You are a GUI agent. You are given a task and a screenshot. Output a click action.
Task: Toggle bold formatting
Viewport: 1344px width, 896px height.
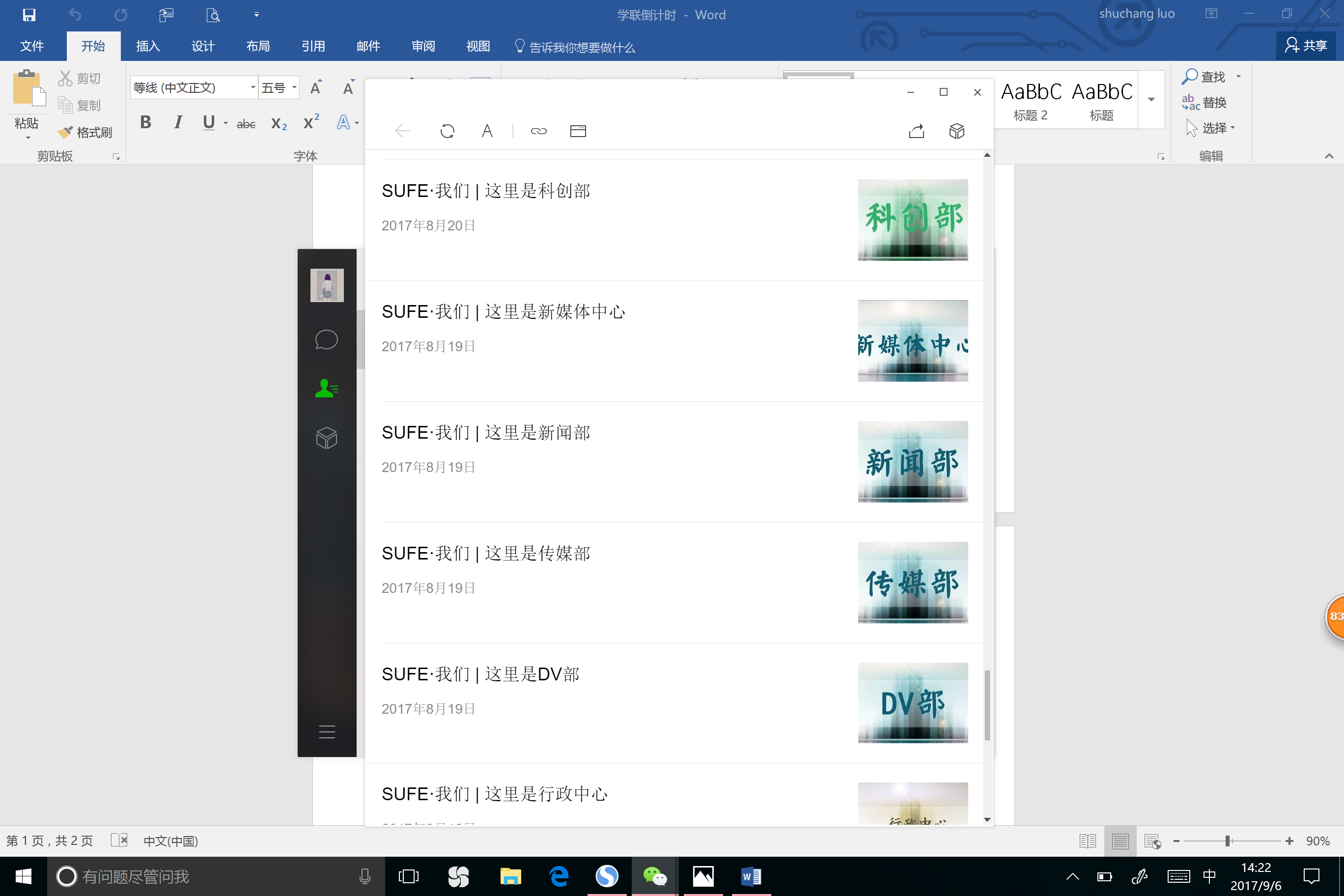click(x=146, y=122)
